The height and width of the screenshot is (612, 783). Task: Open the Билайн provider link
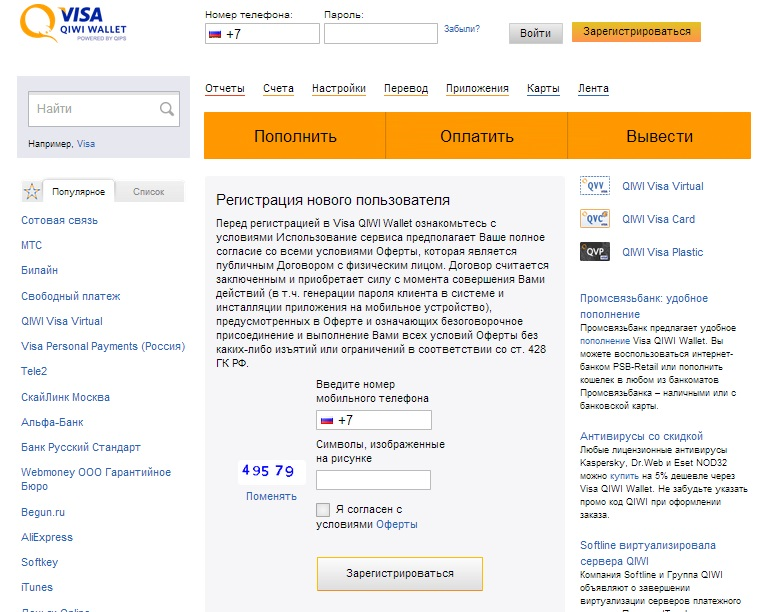tap(39, 270)
